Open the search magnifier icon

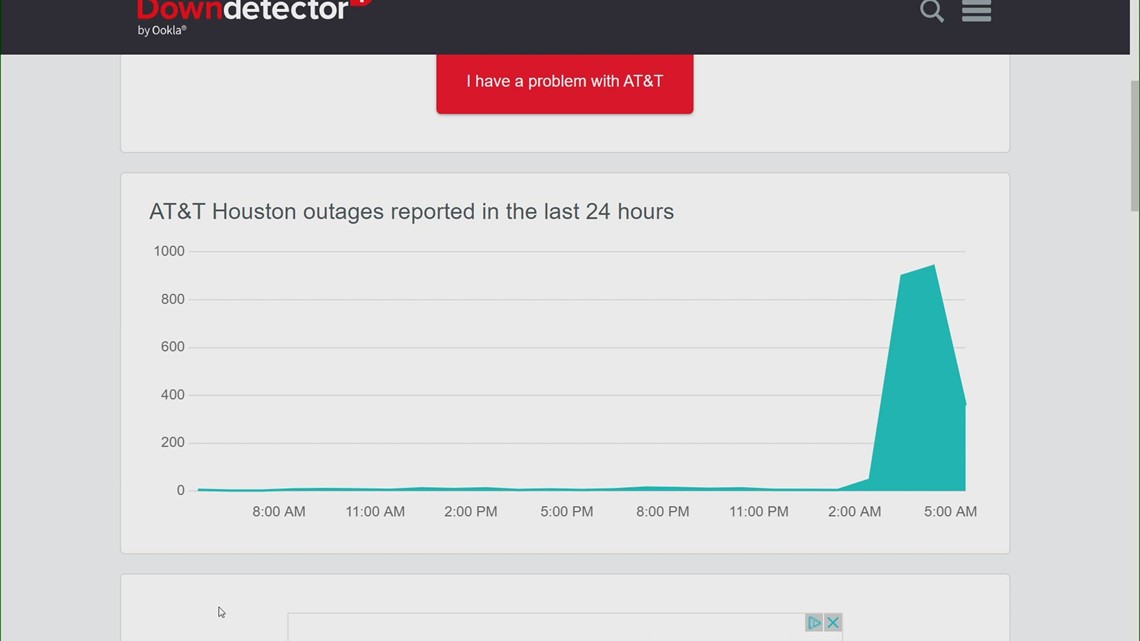tap(931, 11)
